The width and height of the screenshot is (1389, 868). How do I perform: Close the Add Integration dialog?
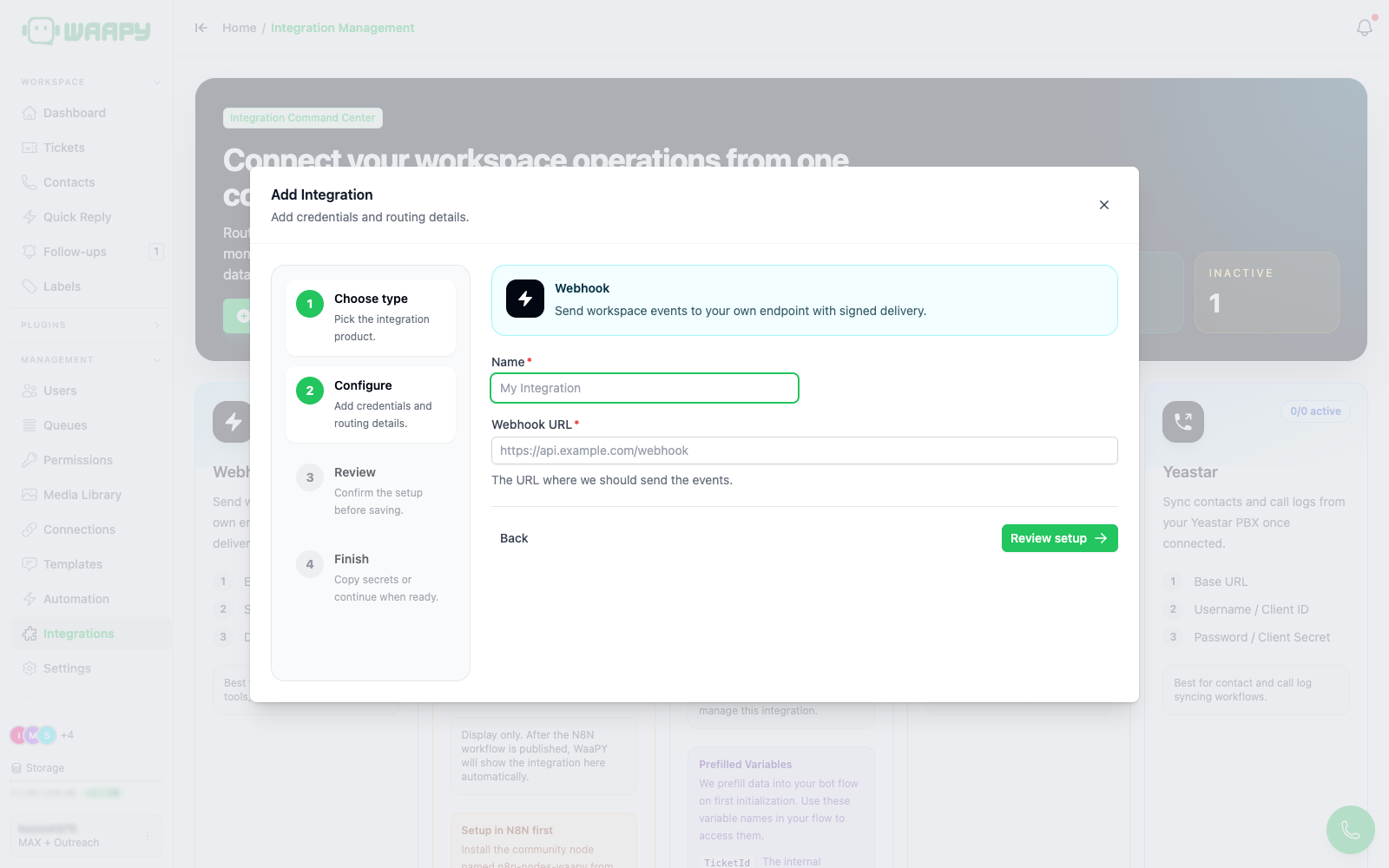tap(1104, 205)
